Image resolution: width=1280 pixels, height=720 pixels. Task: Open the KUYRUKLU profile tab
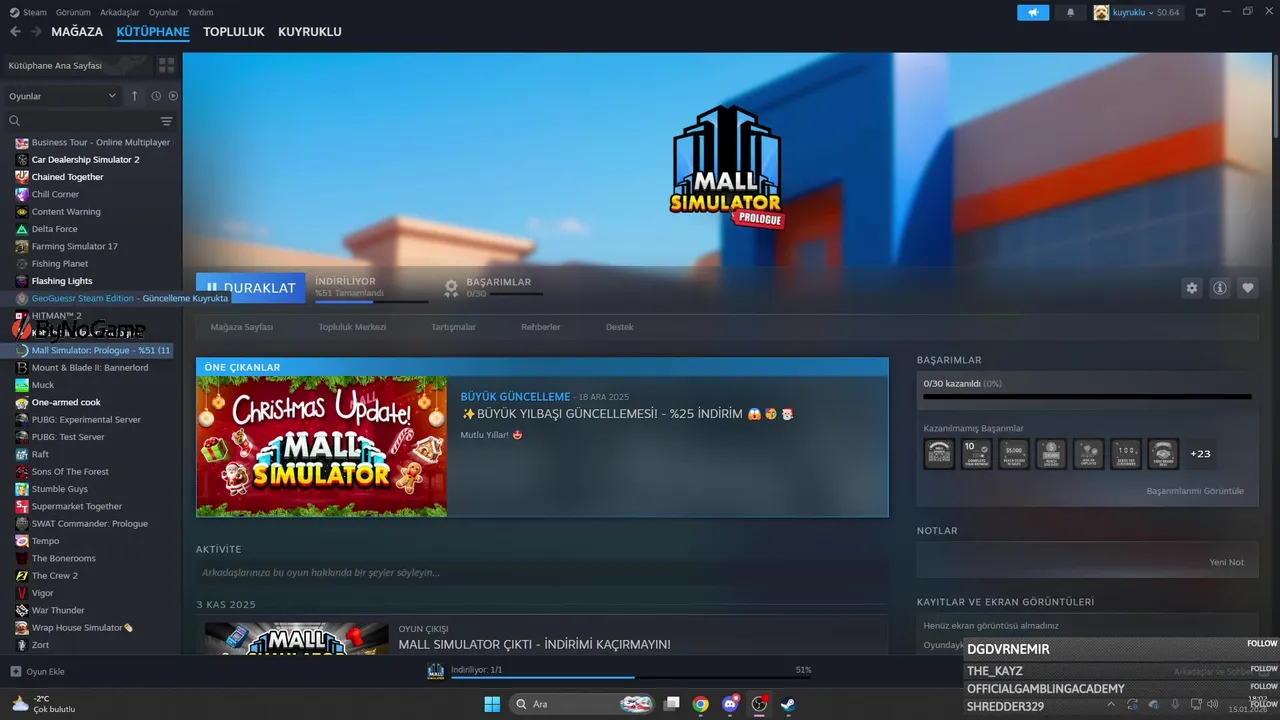click(310, 32)
